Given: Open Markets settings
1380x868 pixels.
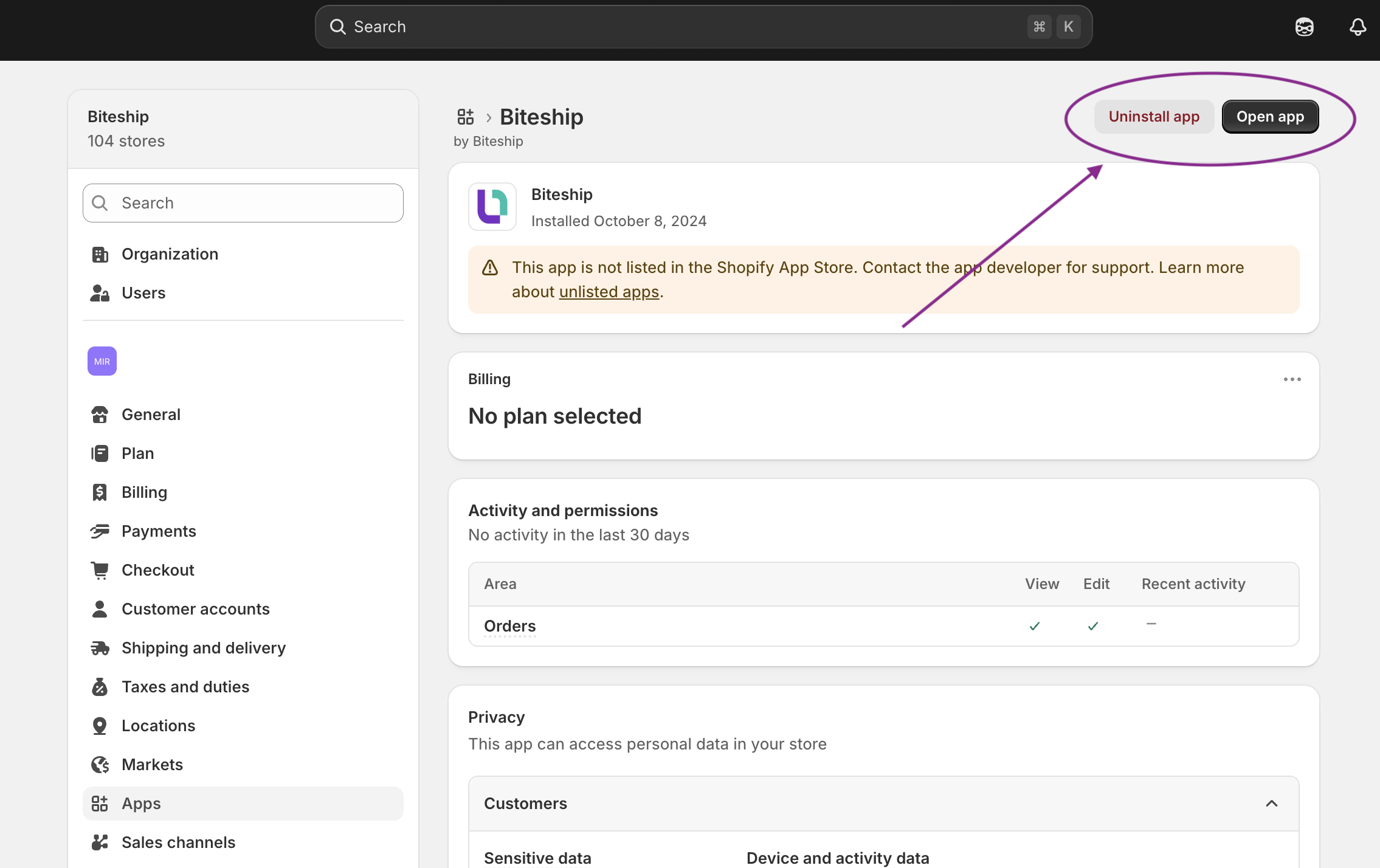Looking at the screenshot, I should [x=243, y=765].
